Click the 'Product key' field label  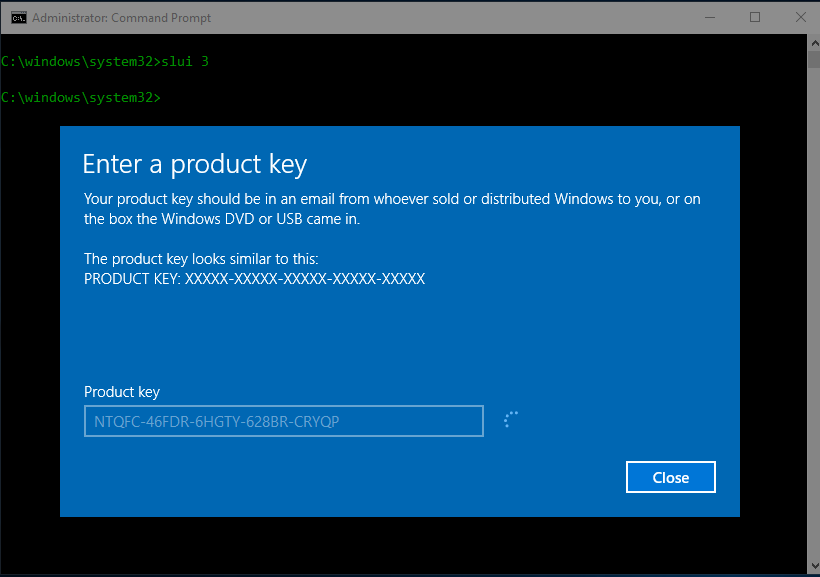pyautogui.click(x=122, y=392)
